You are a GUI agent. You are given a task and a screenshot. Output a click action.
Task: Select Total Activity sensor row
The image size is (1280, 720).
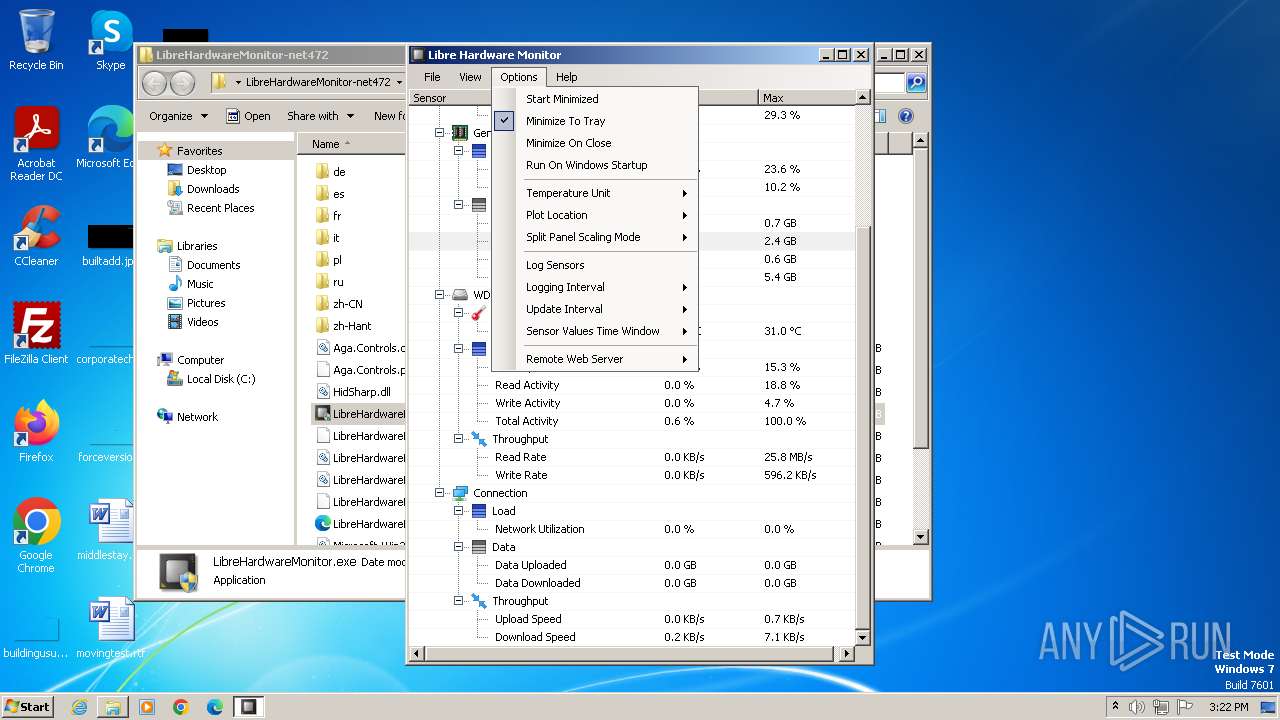tap(633, 421)
